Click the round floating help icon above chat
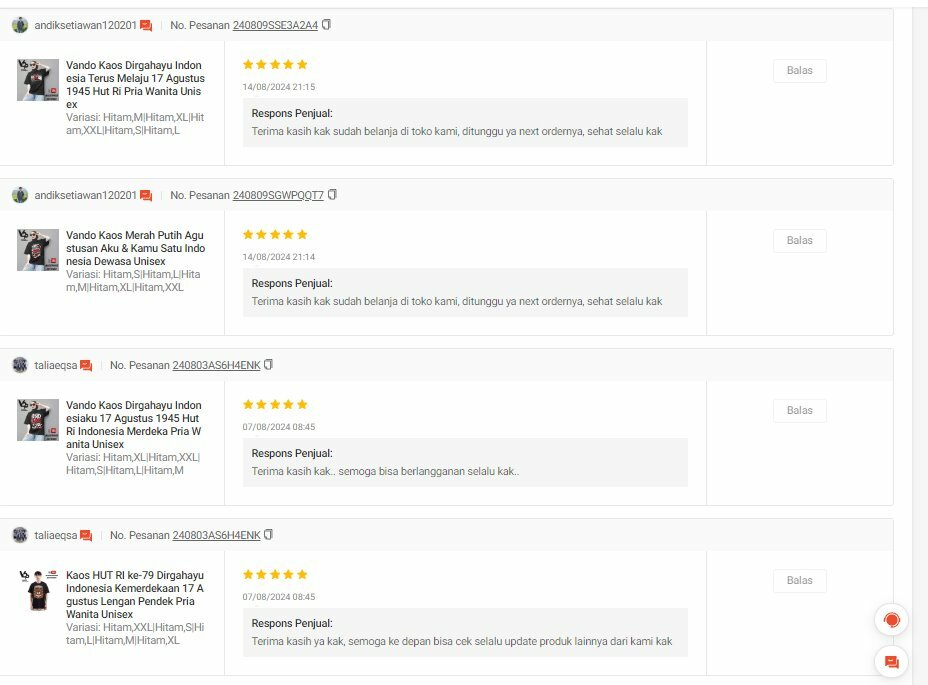The height and width of the screenshot is (685, 928). click(x=891, y=620)
